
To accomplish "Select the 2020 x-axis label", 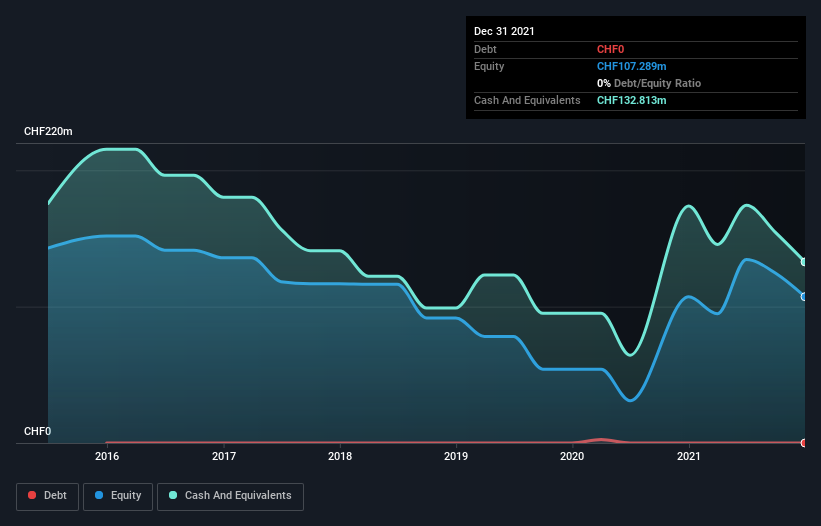I will (x=572, y=456).
